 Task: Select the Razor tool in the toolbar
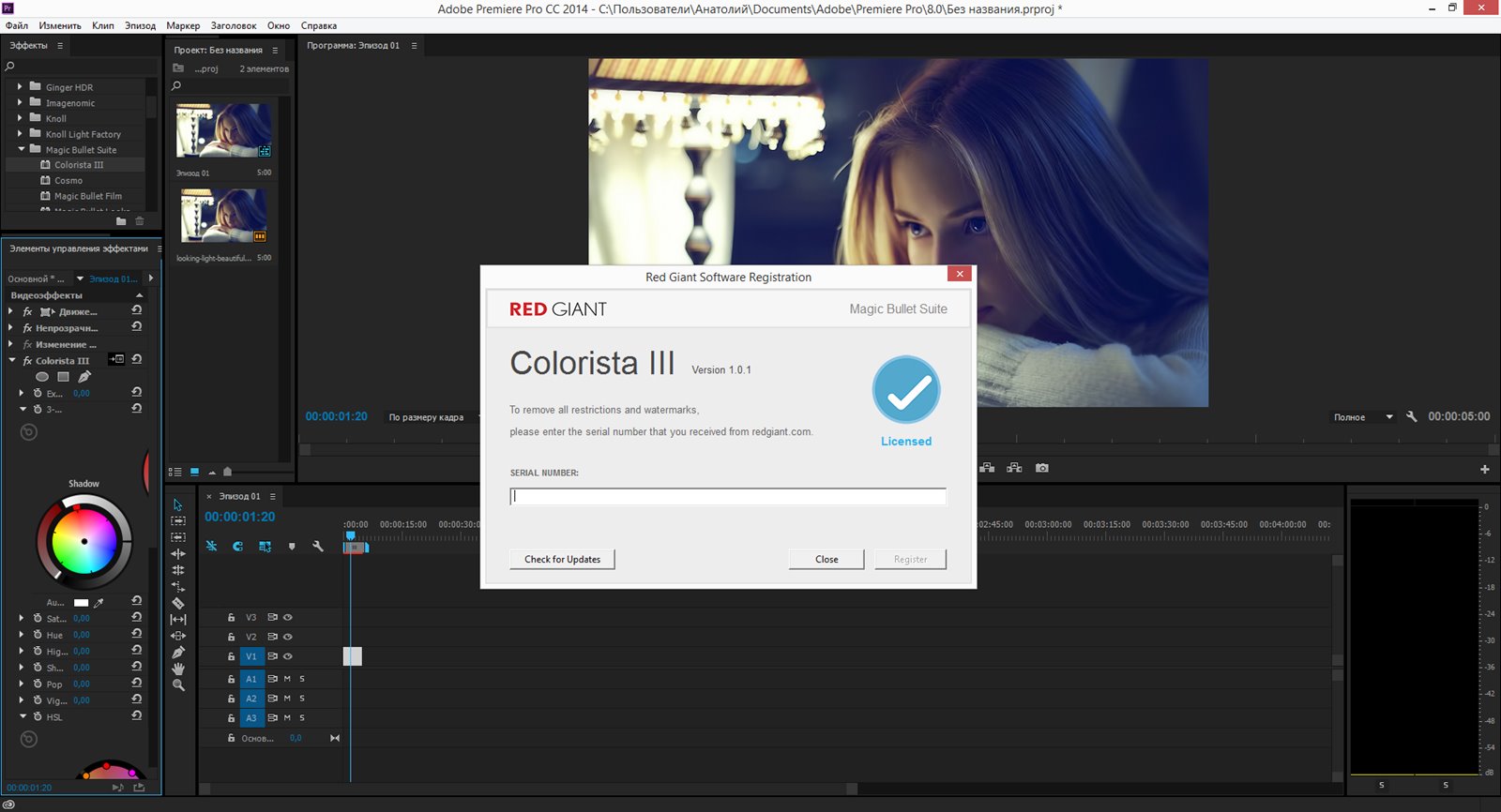pos(178,603)
